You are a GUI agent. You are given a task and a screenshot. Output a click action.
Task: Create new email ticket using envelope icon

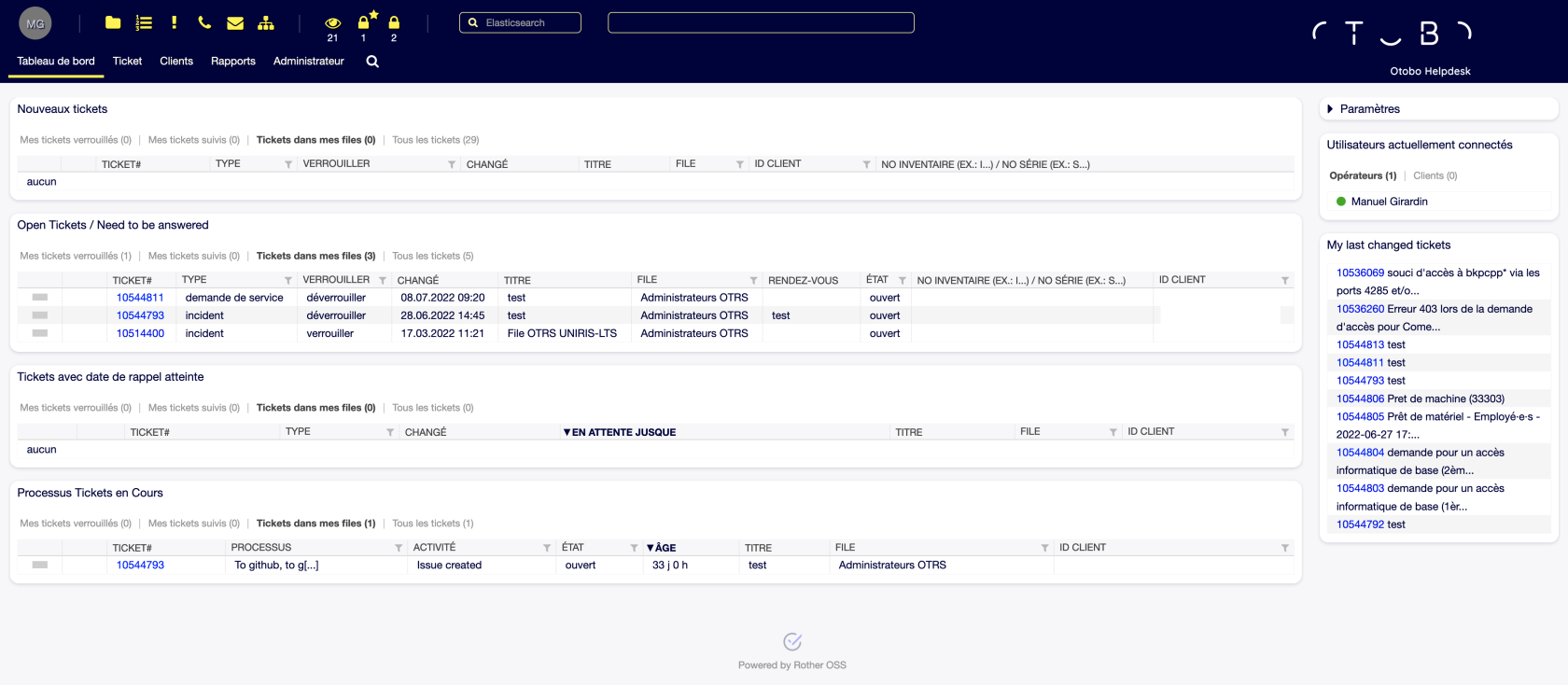pyautogui.click(x=235, y=22)
